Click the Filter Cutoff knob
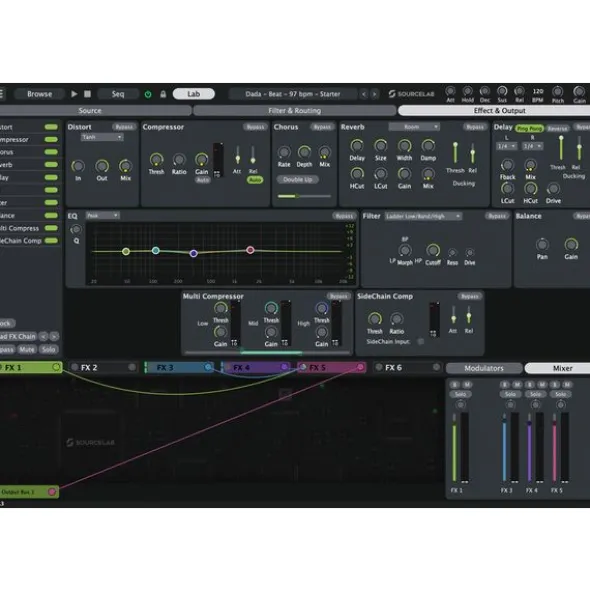 click(433, 250)
